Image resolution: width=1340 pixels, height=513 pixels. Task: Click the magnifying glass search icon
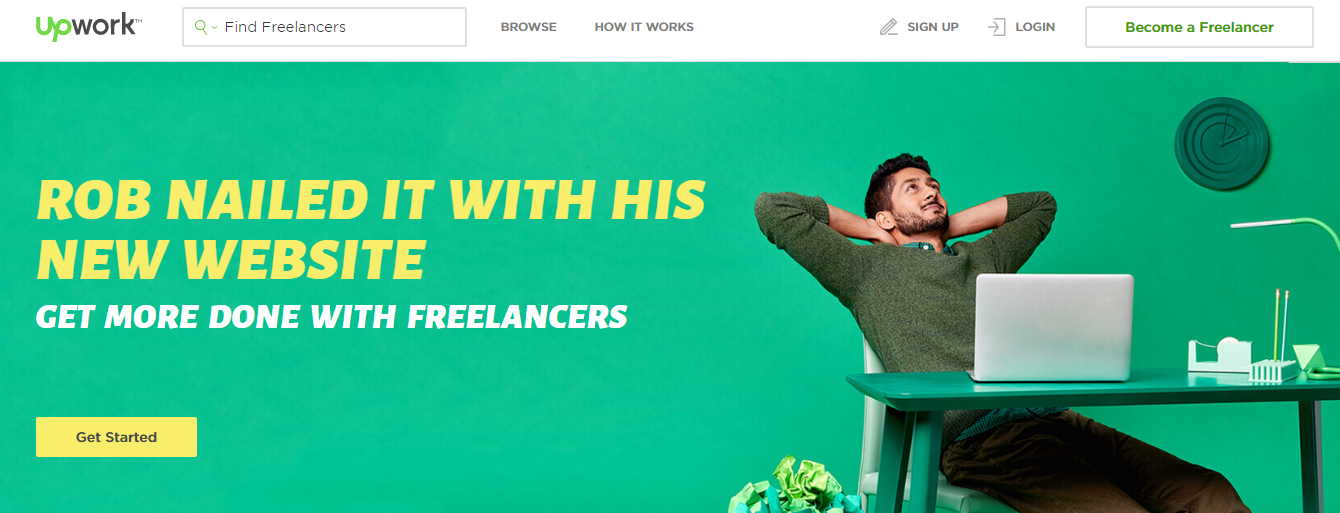tap(202, 27)
